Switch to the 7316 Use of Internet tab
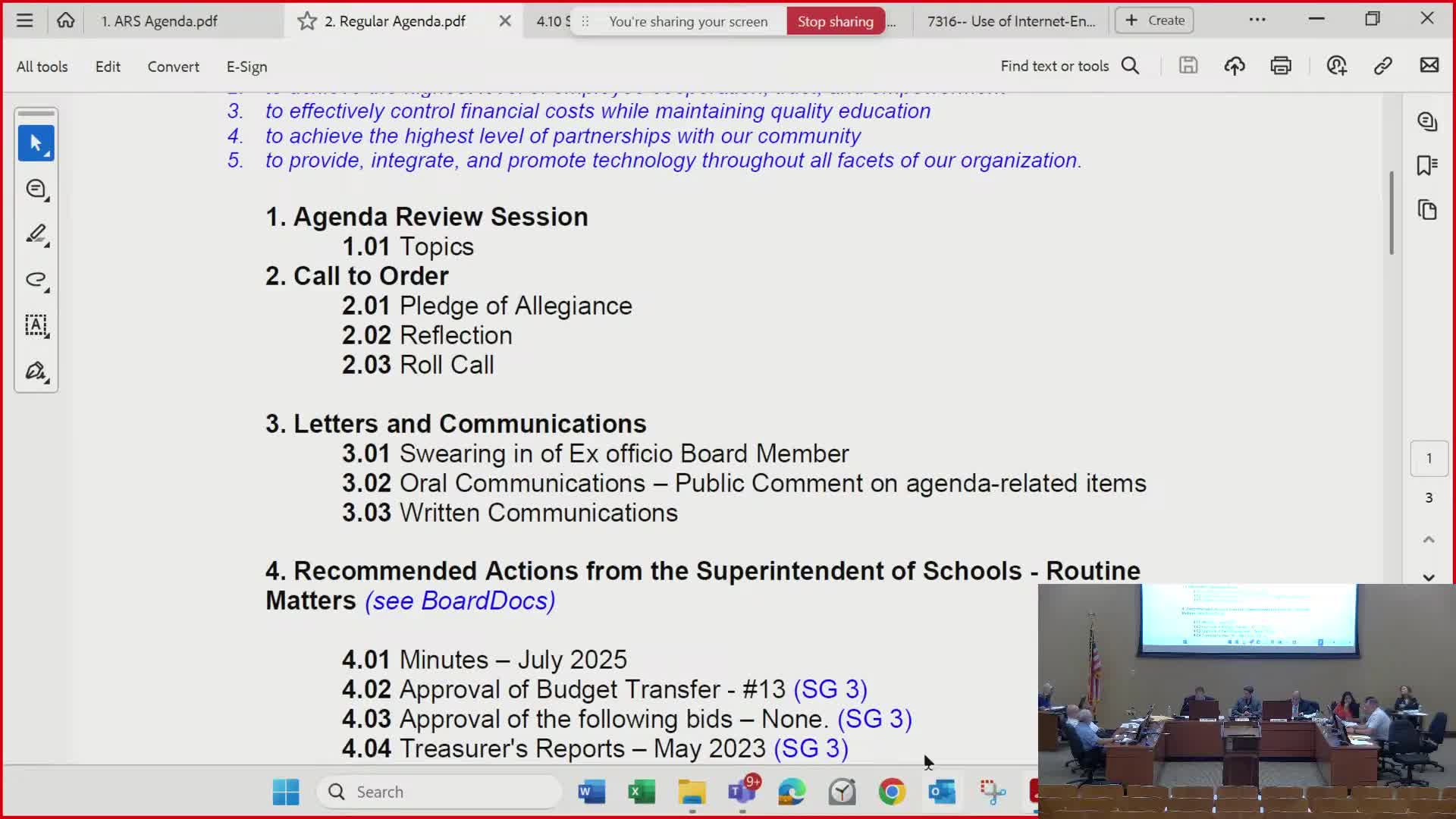Image resolution: width=1456 pixels, height=819 pixels. coord(1011,21)
